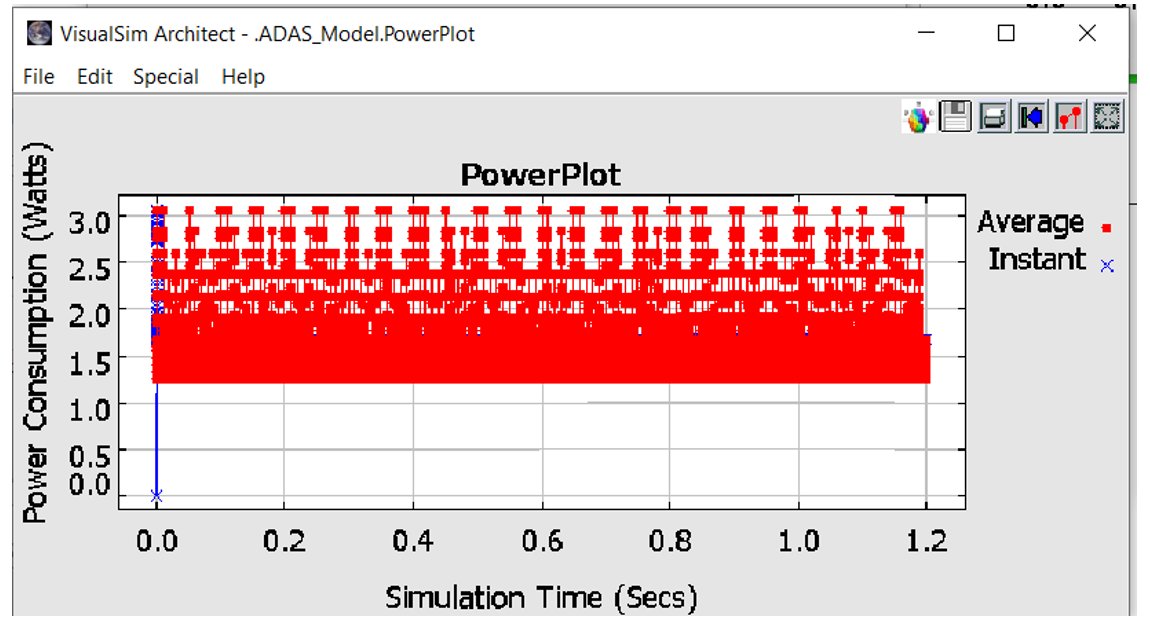Open the Edit menu
This screenshot has width=1150, height=624.
pos(95,77)
